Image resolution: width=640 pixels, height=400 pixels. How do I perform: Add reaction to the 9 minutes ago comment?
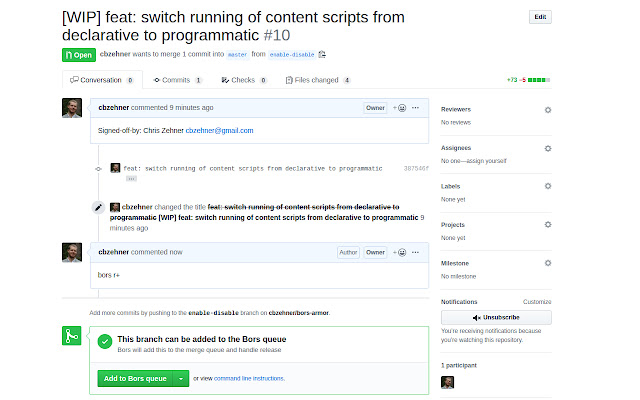click(x=400, y=108)
